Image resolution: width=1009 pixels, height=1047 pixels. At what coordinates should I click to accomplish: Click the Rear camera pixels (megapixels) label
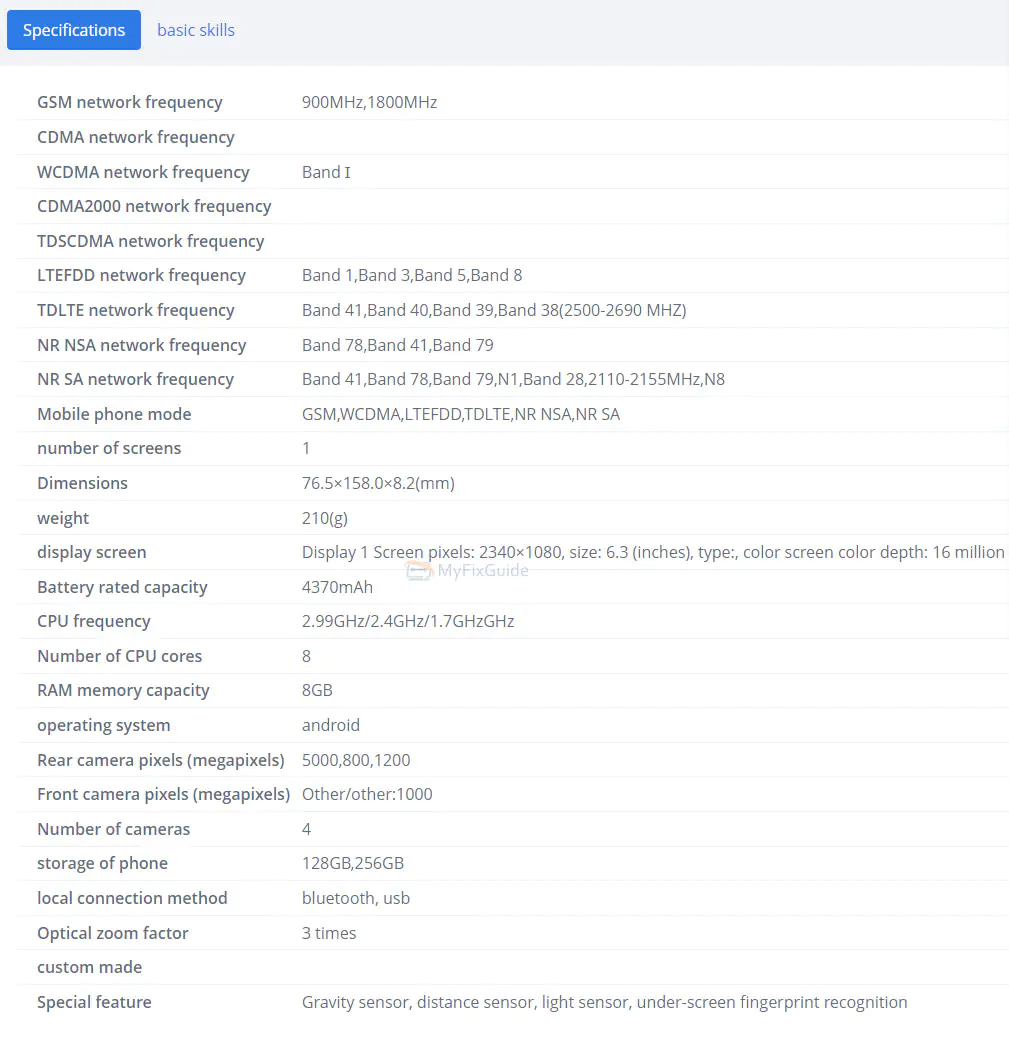[x=161, y=760]
